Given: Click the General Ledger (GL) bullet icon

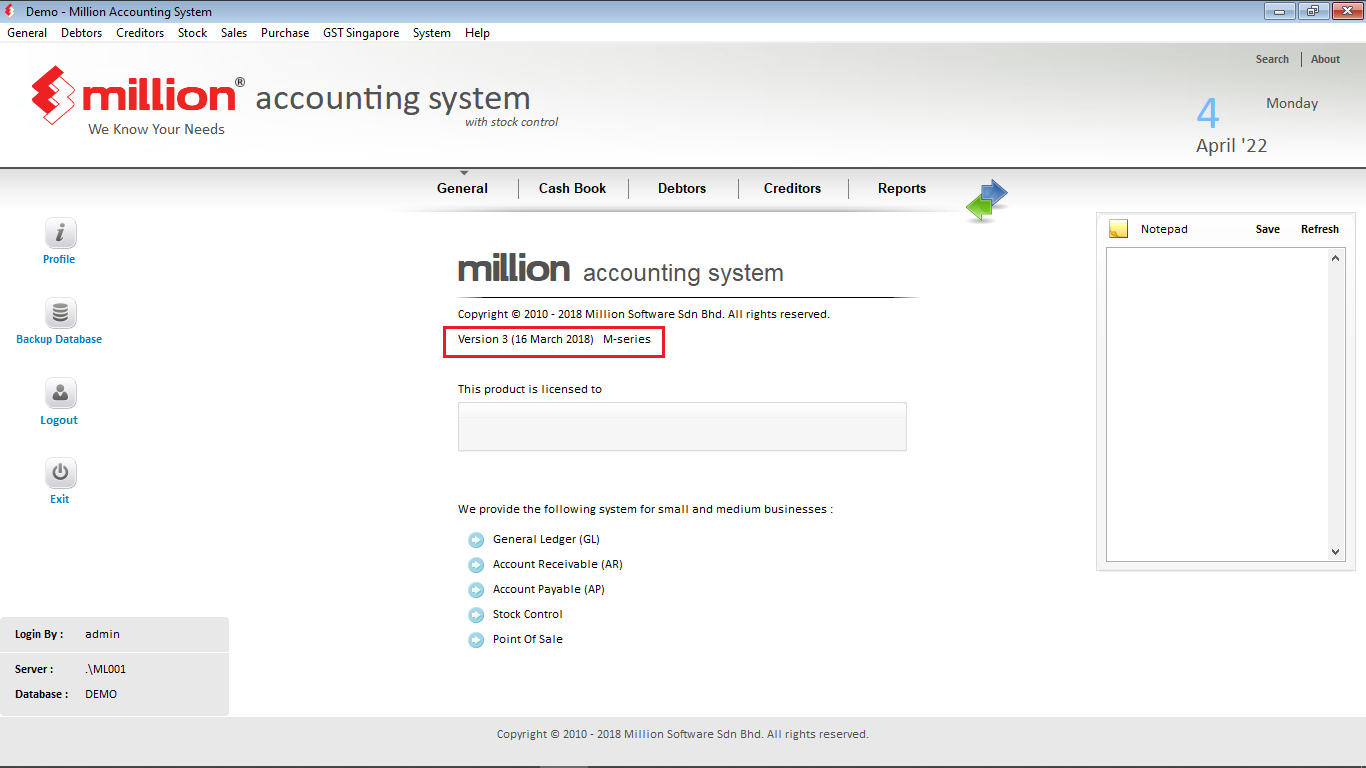Looking at the screenshot, I should (476, 540).
